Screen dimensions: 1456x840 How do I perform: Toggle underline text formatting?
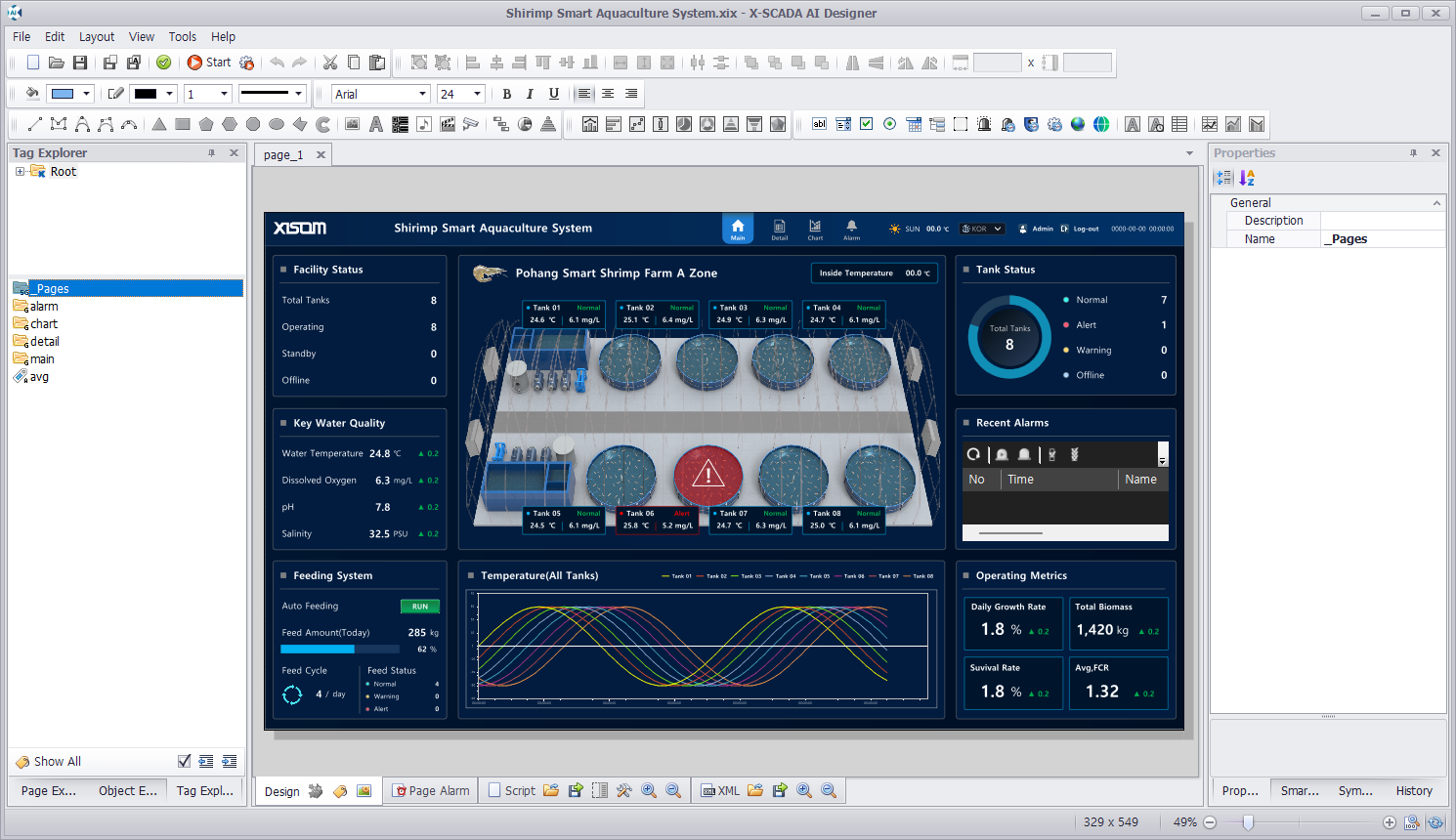tap(554, 94)
